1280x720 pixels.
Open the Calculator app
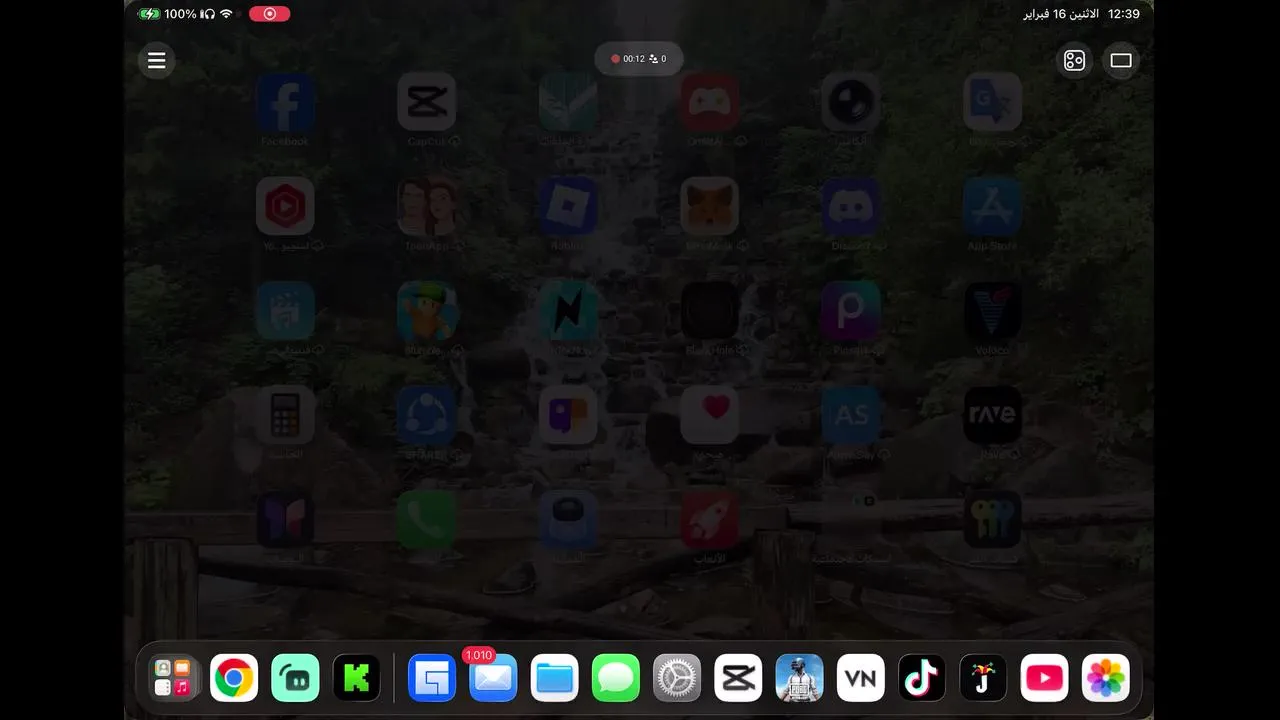[285, 414]
